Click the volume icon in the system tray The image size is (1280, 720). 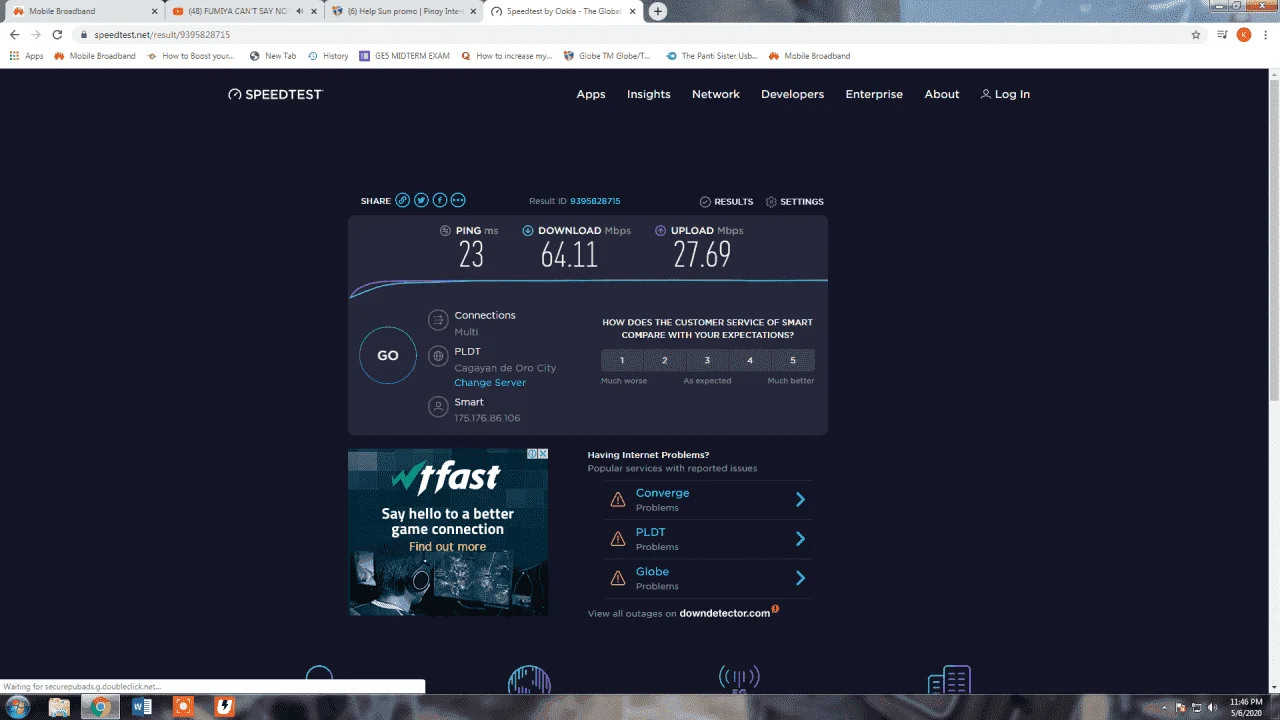[x=1212, y=707]
